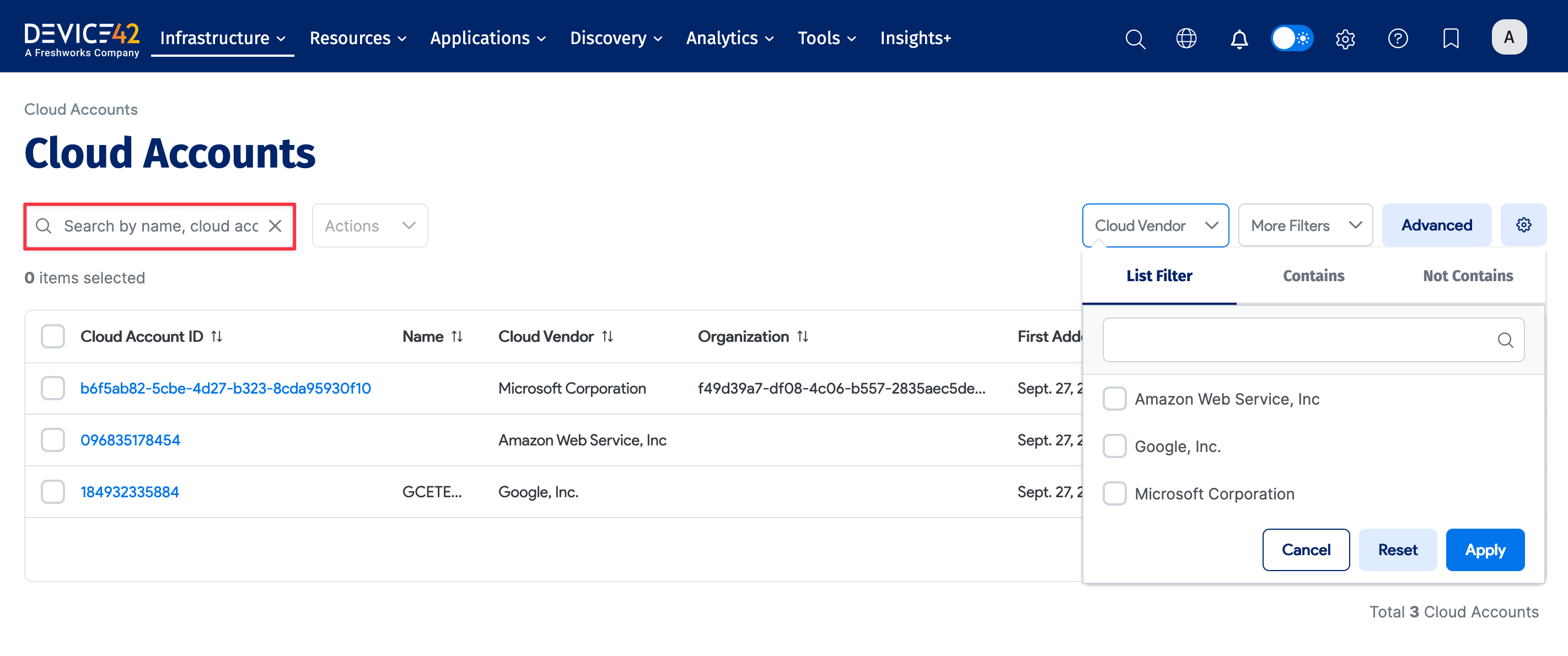Click the table settings gear beside Advanced
Viewport: 1568px width, 656px height.
1524,224
